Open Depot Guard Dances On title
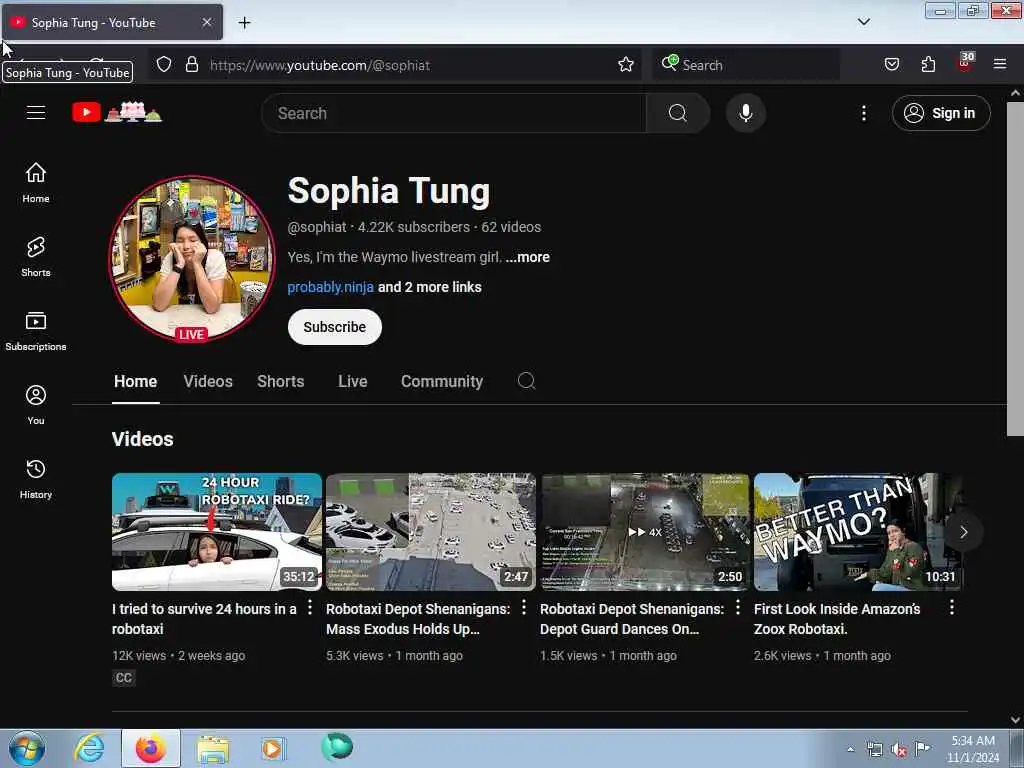The image size is (1024, 768). (x=632, y=618)
